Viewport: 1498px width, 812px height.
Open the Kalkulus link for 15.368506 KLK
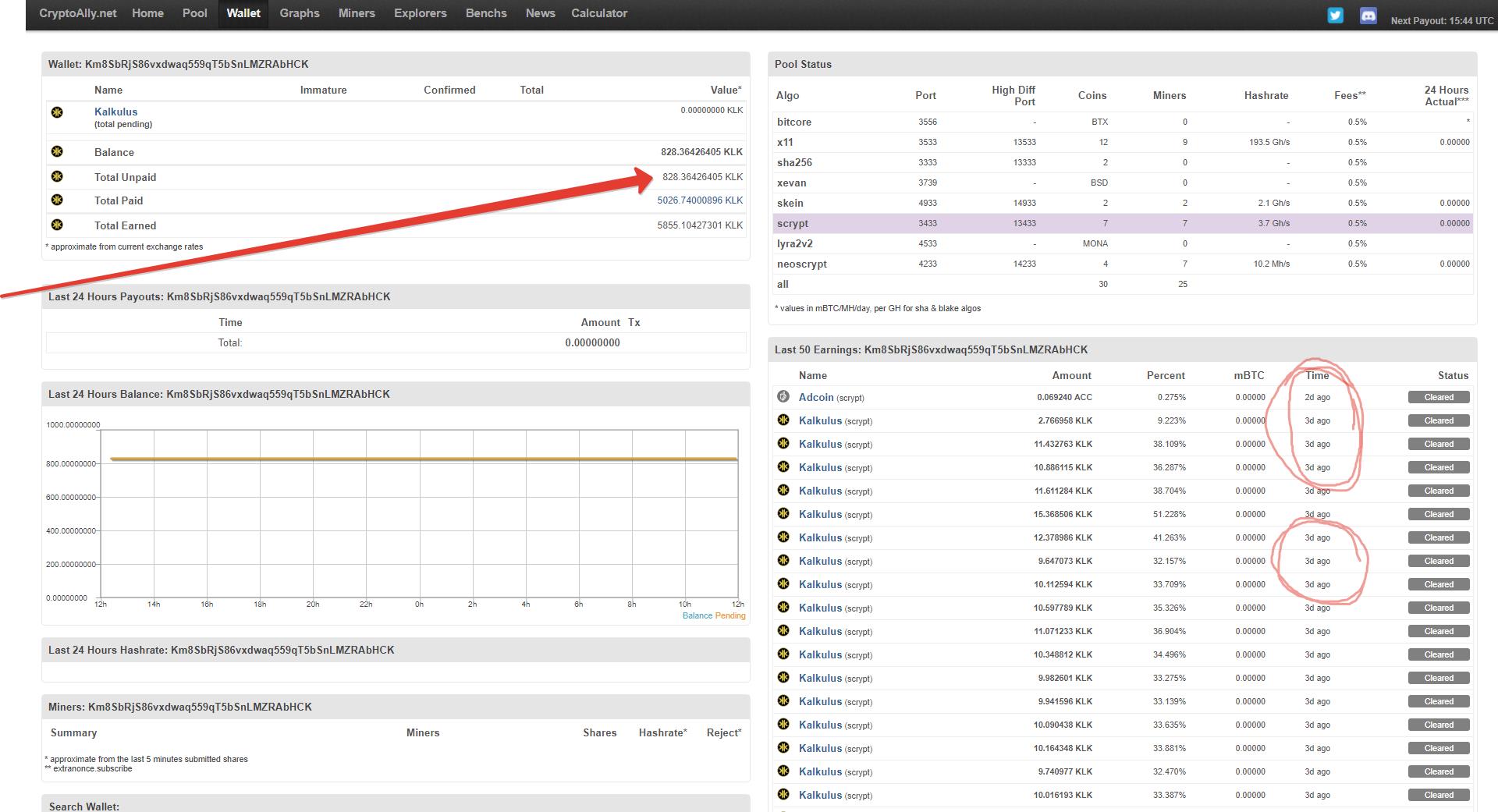click(x=820, y=514)
